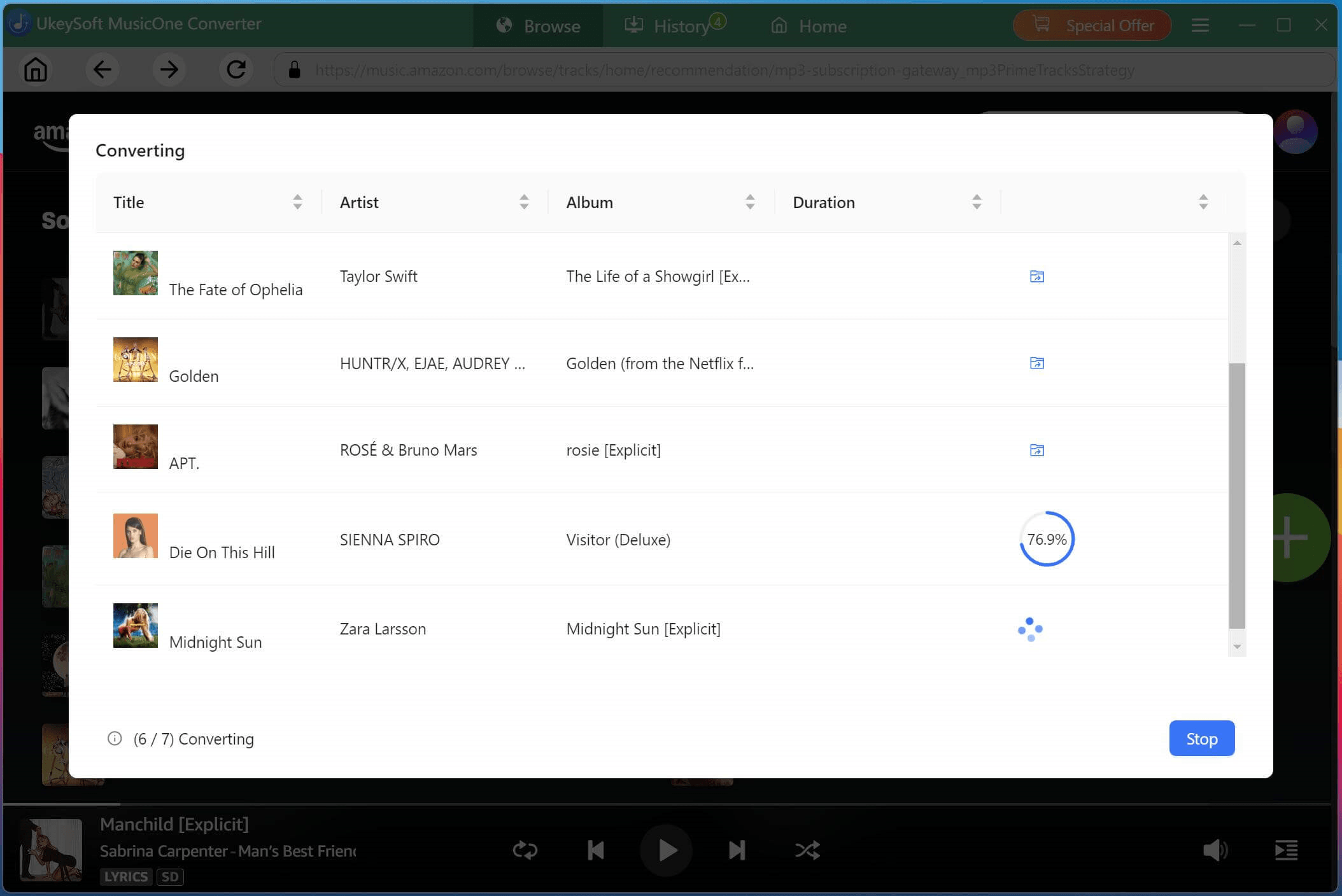Click the info icon beside converting status

point(115,738)
